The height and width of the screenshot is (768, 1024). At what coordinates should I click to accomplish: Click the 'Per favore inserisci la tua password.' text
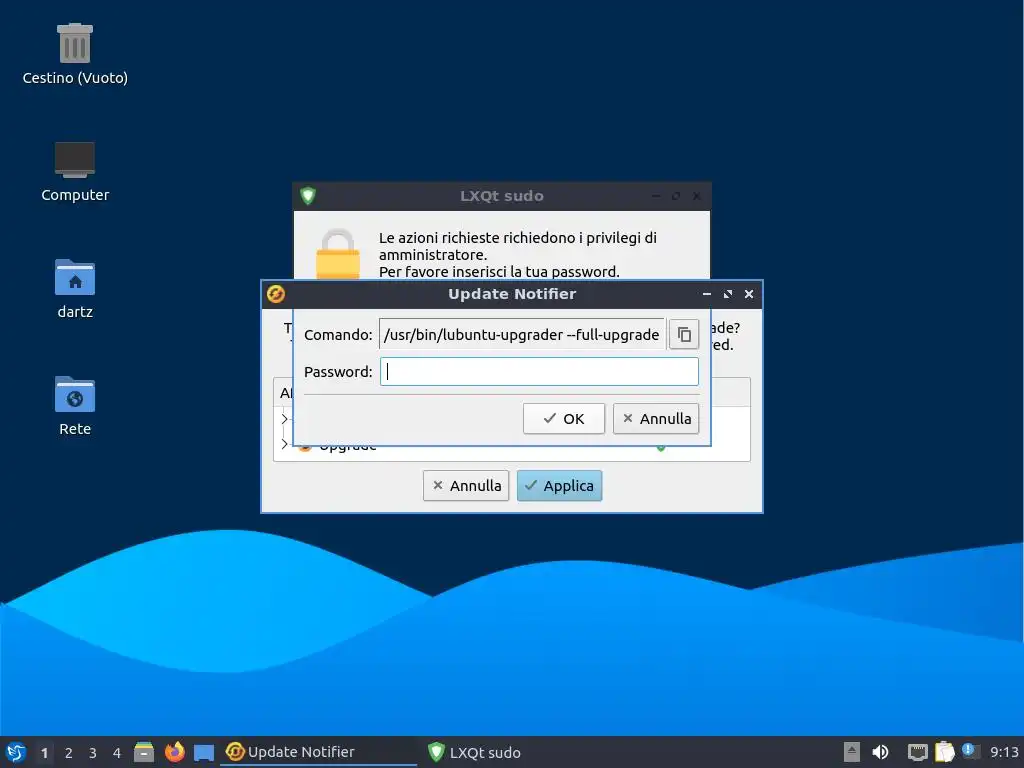[x=499, y=272]
